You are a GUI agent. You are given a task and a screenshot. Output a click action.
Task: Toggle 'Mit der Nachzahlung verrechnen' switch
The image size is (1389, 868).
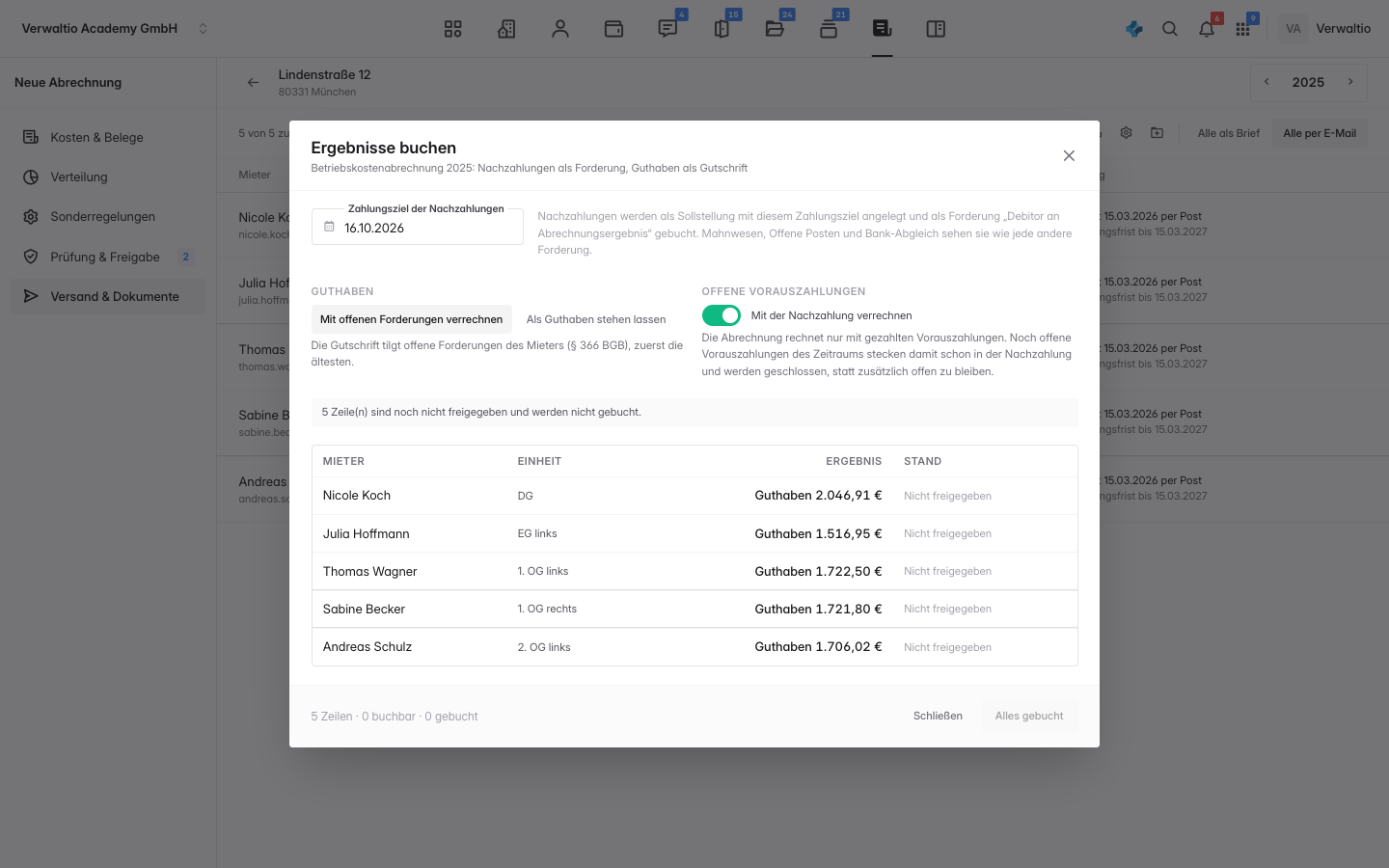pos(722,315)
